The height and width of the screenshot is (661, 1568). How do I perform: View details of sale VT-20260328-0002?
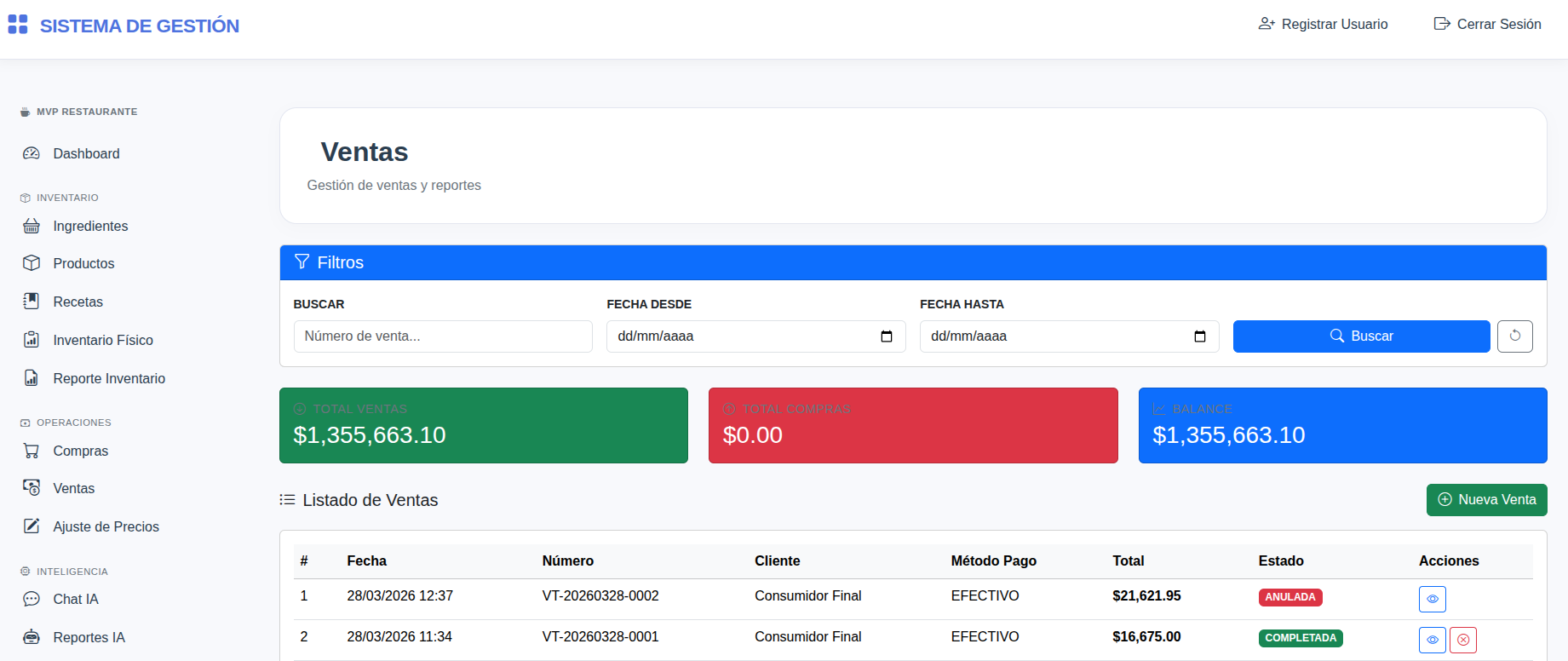1432,599
